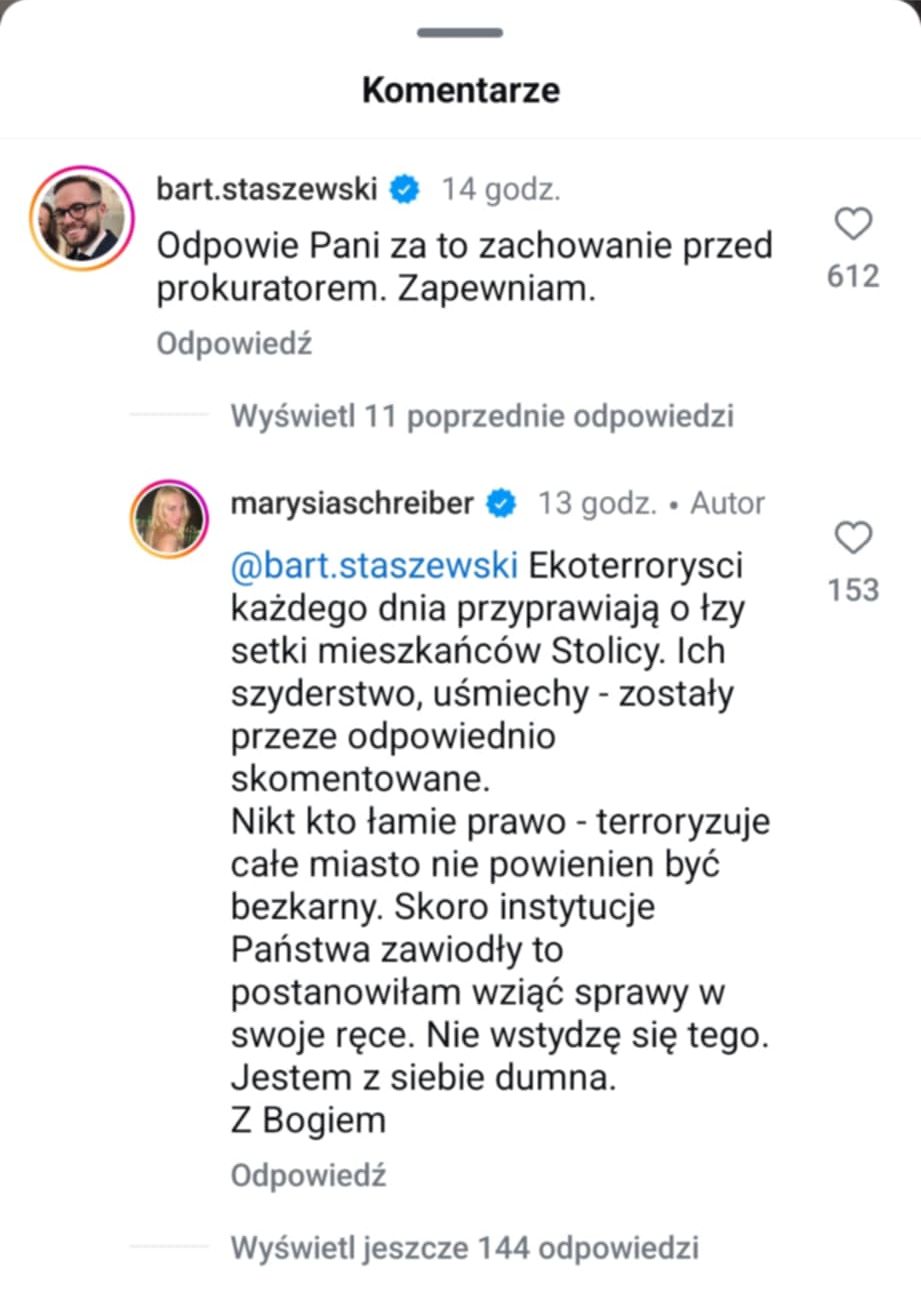The height and width of the screenshot is (1292, 921).
Task: Click the "Autor" label on the reply
Action: (727, 504)
